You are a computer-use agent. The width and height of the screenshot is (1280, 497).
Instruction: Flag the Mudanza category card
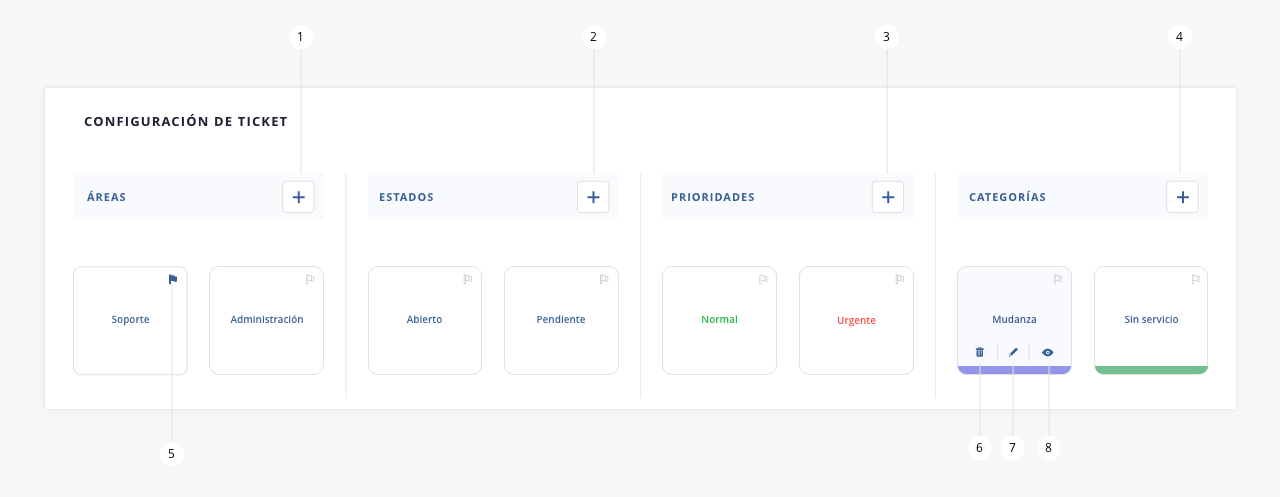(1057, 280)
